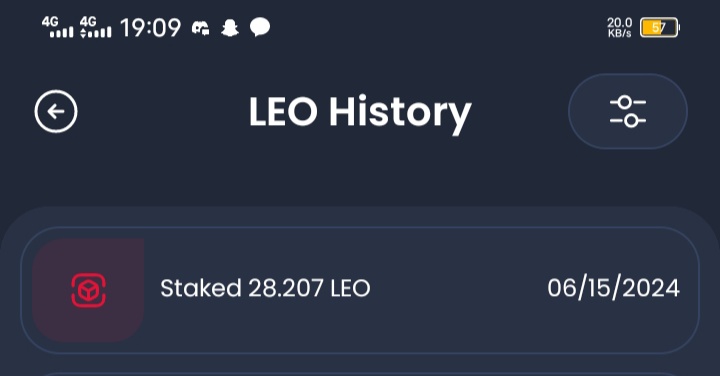Tap the 19:09 clock in status bar
The image size is (720, 376).
pyautogui.click(x=151, y=28)
